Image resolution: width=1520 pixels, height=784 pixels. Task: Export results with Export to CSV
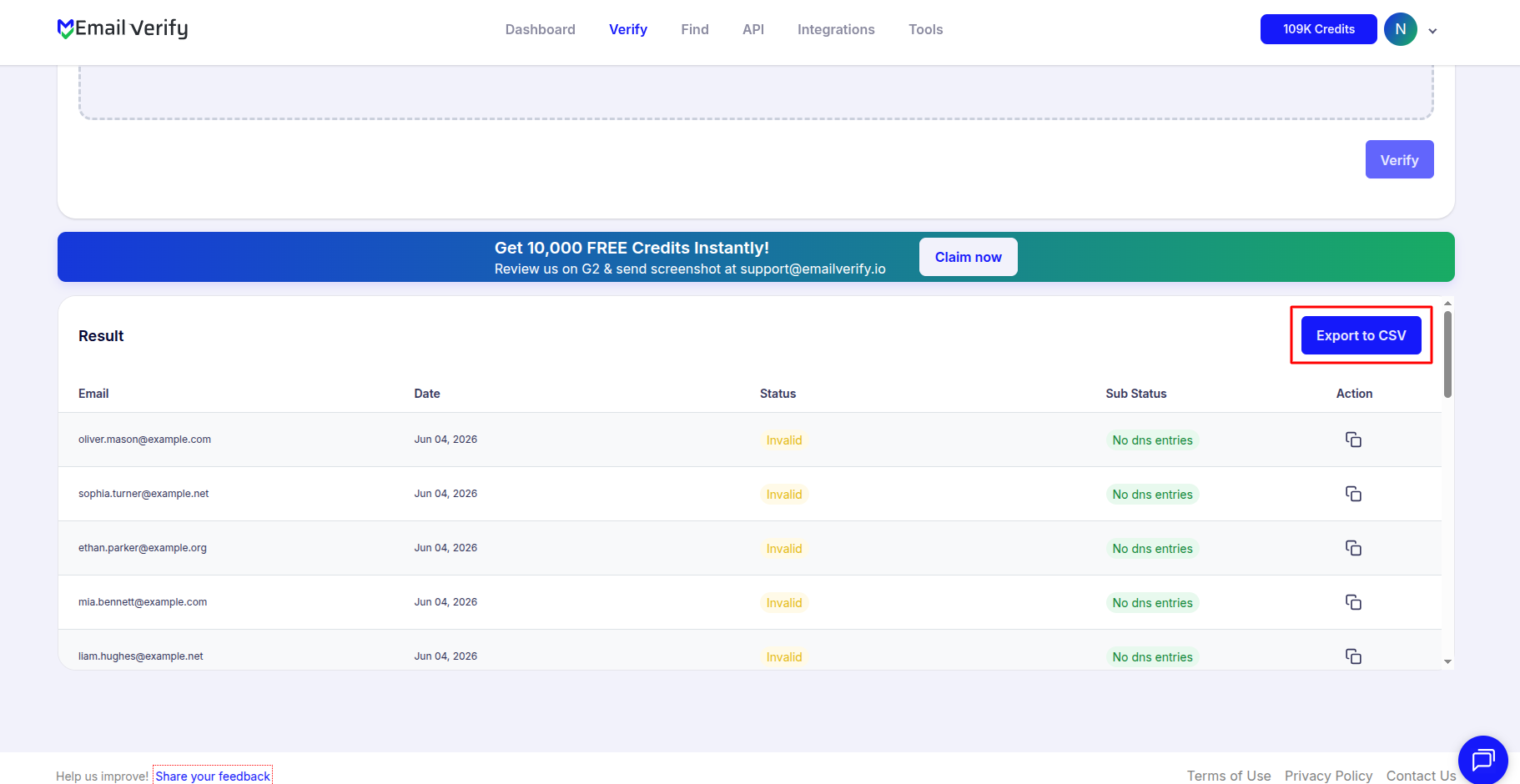1361,335
